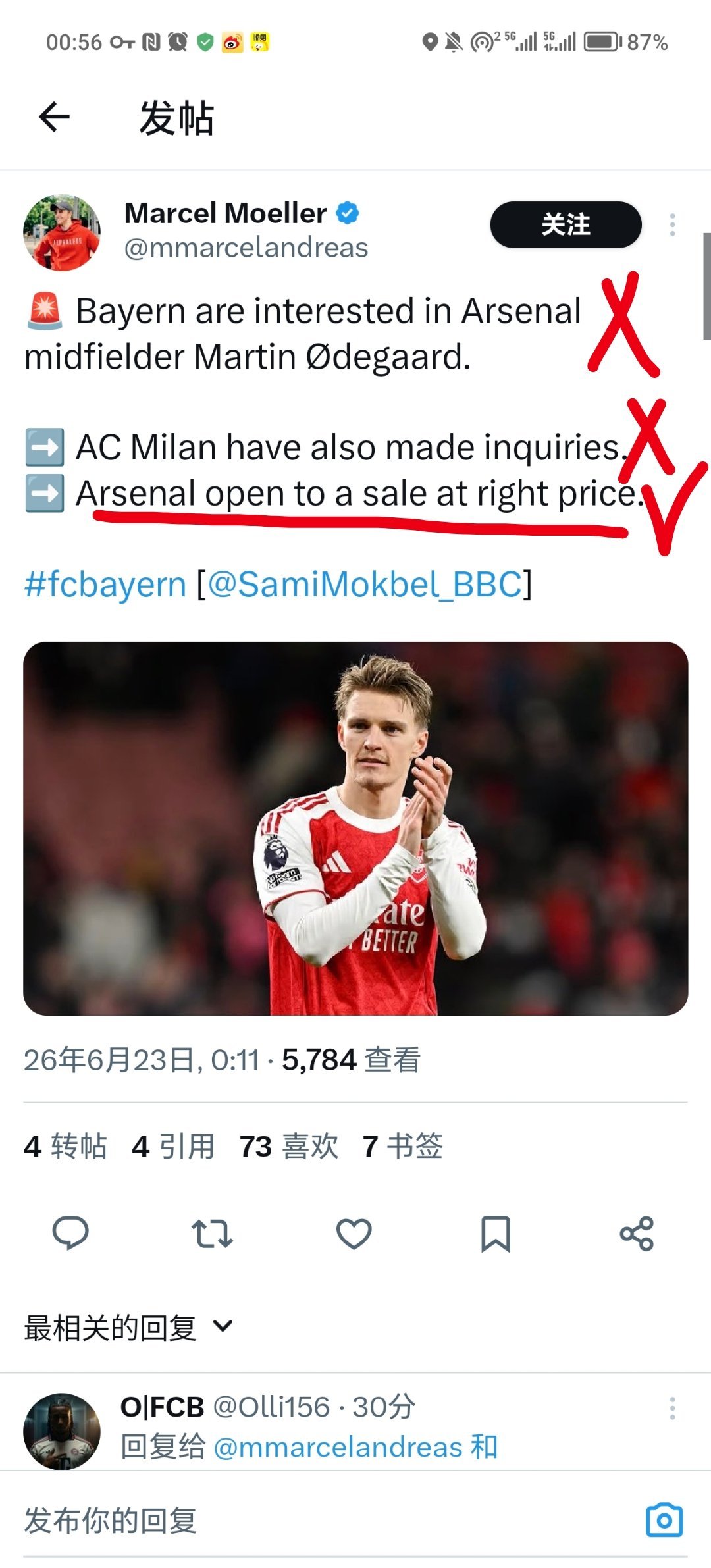Open the #fcbayern hashtag link

pos(105,584)
